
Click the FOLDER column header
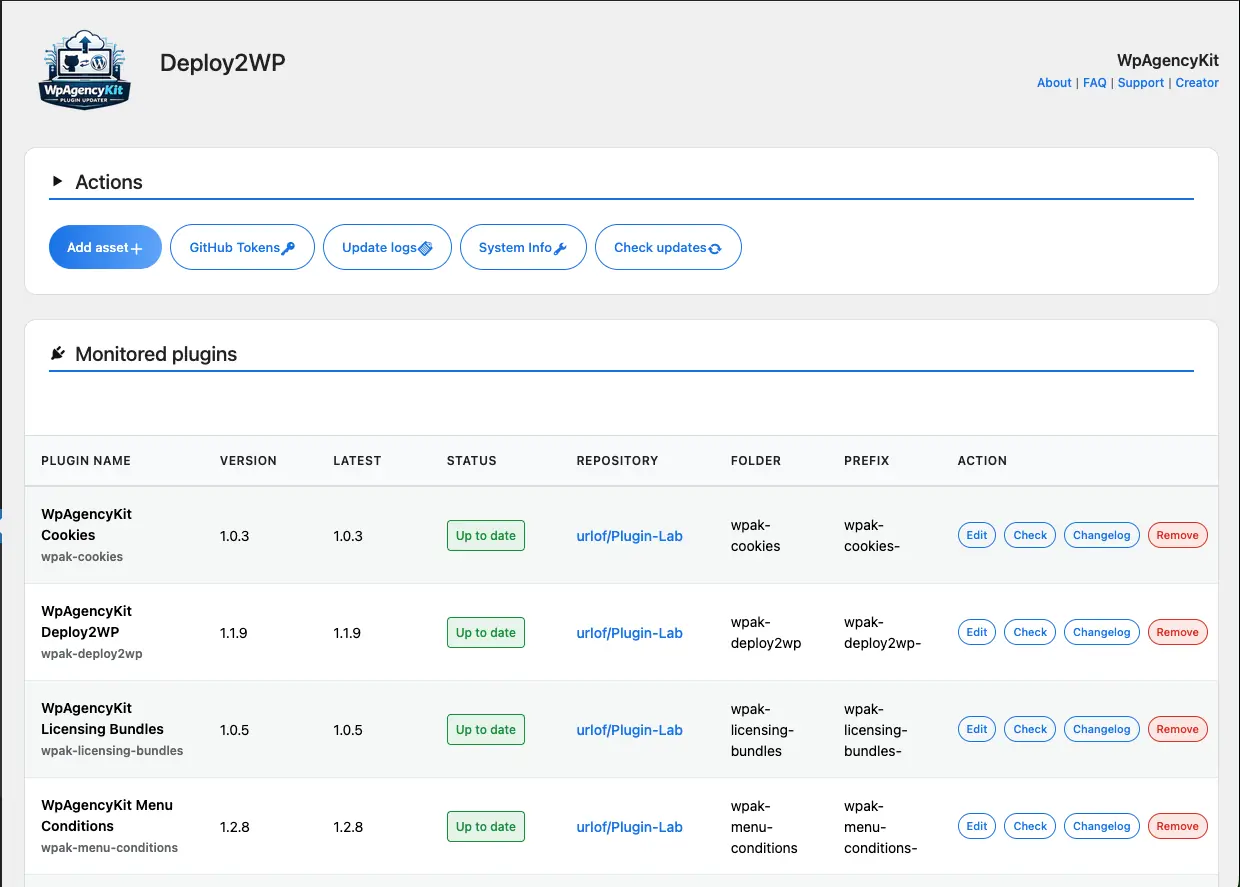756,461
